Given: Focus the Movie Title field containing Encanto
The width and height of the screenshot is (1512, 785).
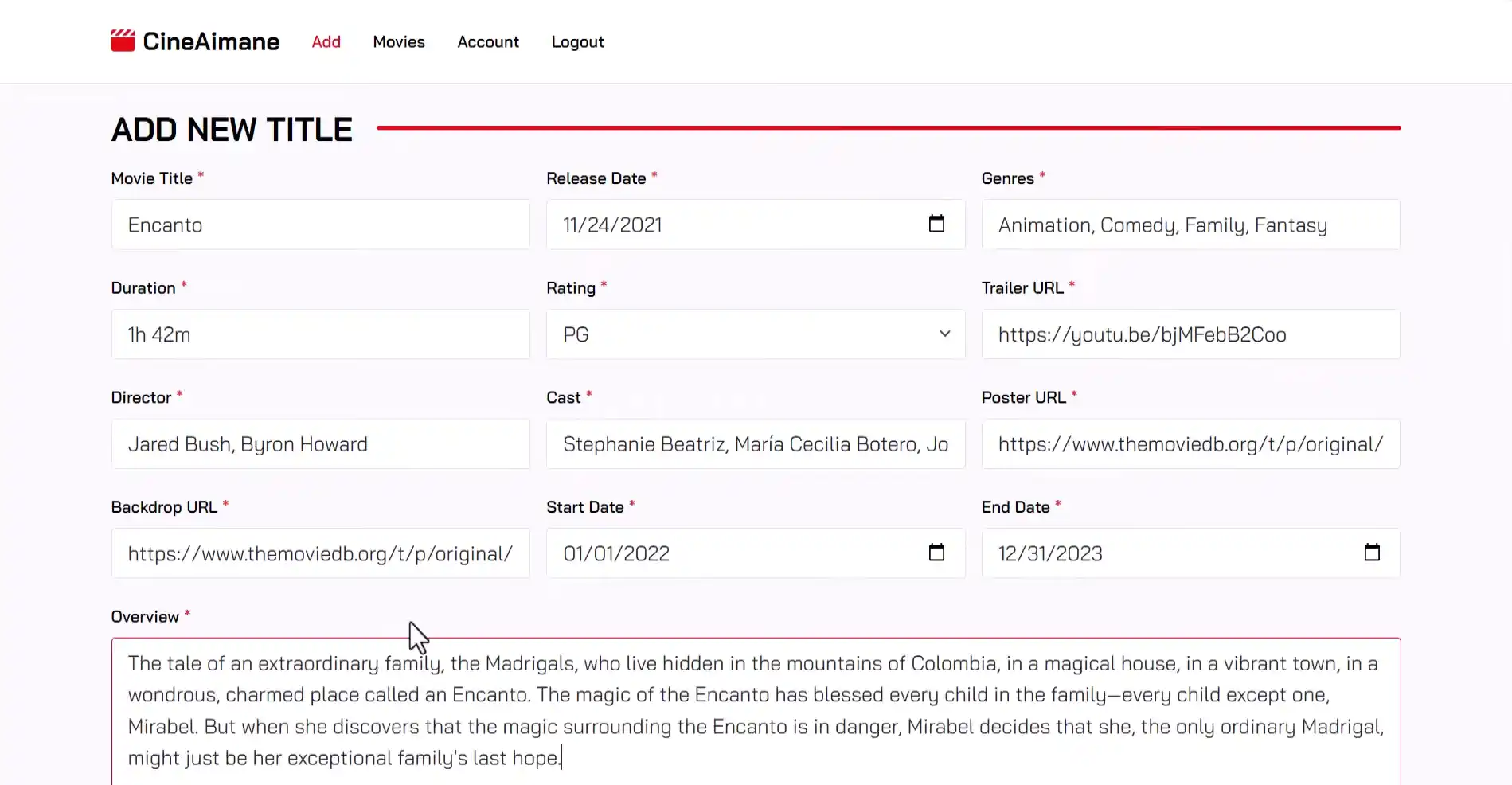Looking at the screenshot, I should pos(321,225).
